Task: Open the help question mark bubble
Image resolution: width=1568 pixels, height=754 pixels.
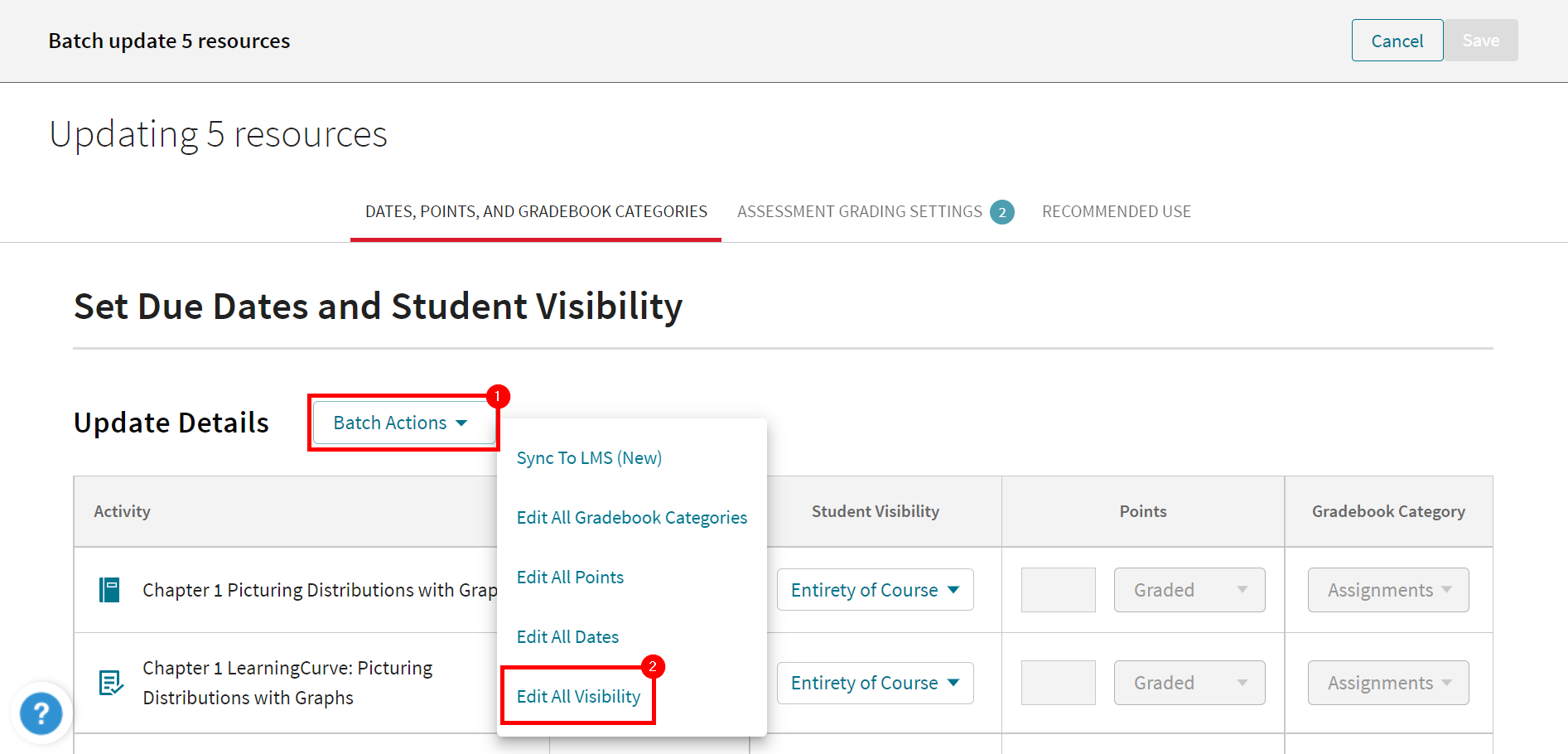Action: click(x=41, y=713)
